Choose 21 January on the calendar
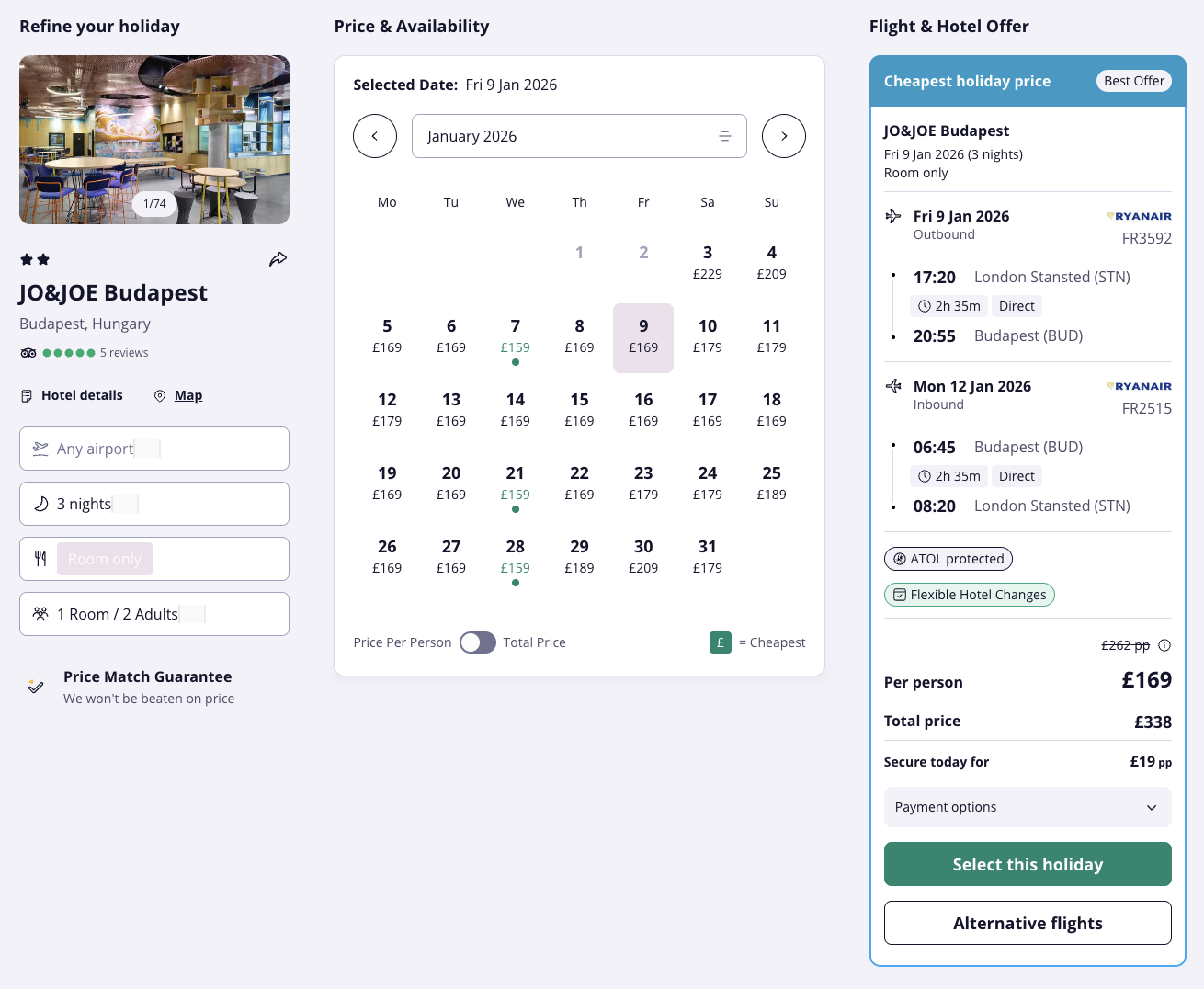 point(515,483)
